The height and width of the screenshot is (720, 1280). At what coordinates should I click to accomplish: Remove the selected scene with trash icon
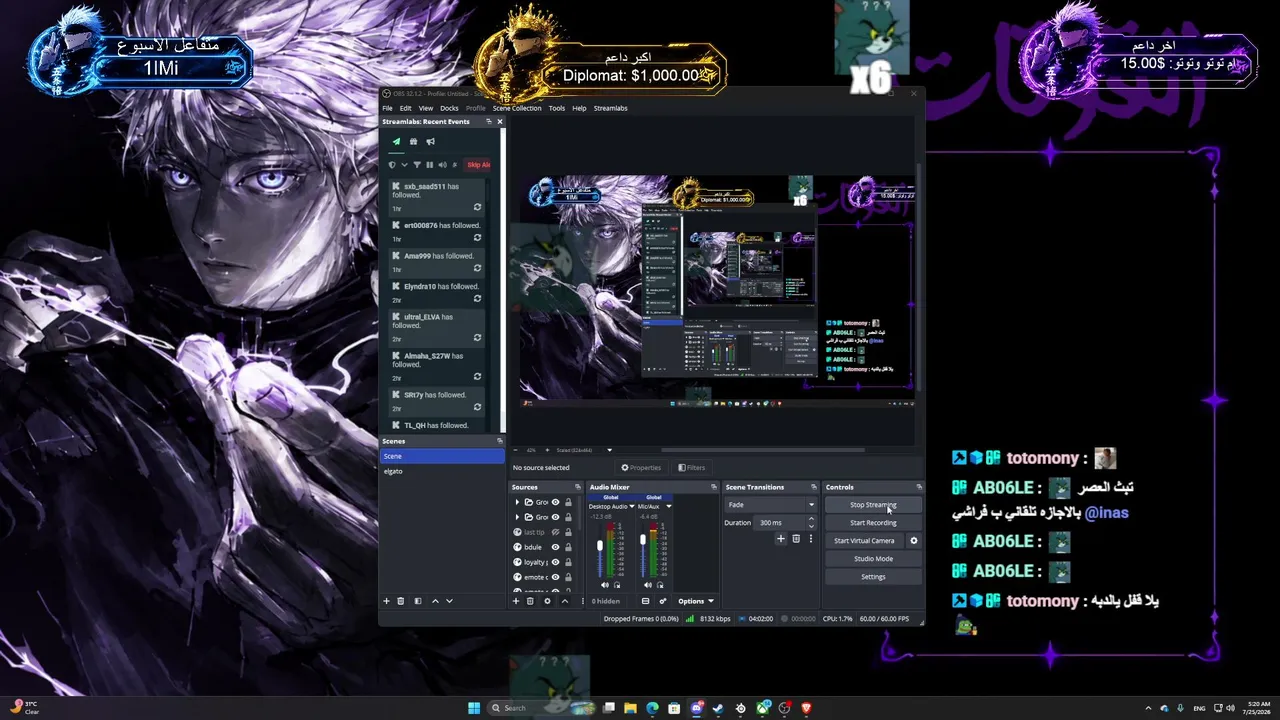pos(401,601)
